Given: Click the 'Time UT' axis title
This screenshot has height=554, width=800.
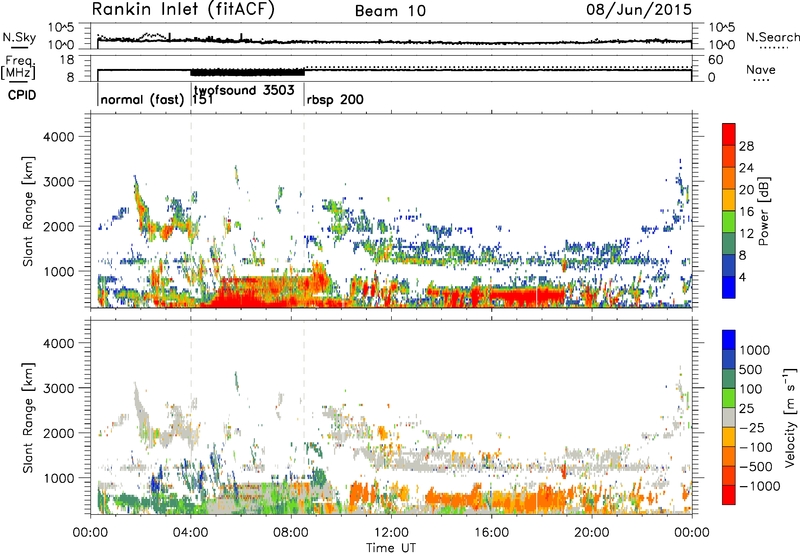Looking at the screenshot, I should [x=391, y=548].
